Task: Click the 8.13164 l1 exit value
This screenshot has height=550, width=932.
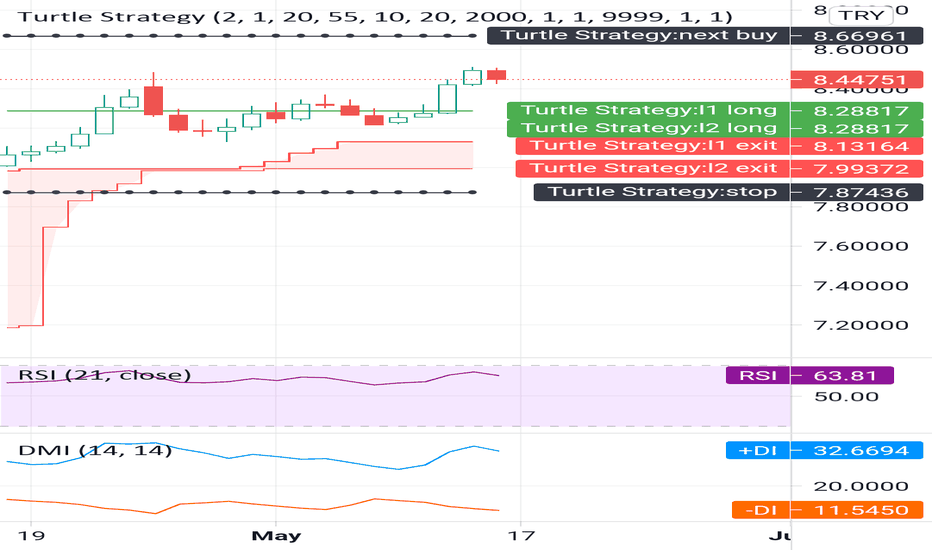Action: coord(859,146)
